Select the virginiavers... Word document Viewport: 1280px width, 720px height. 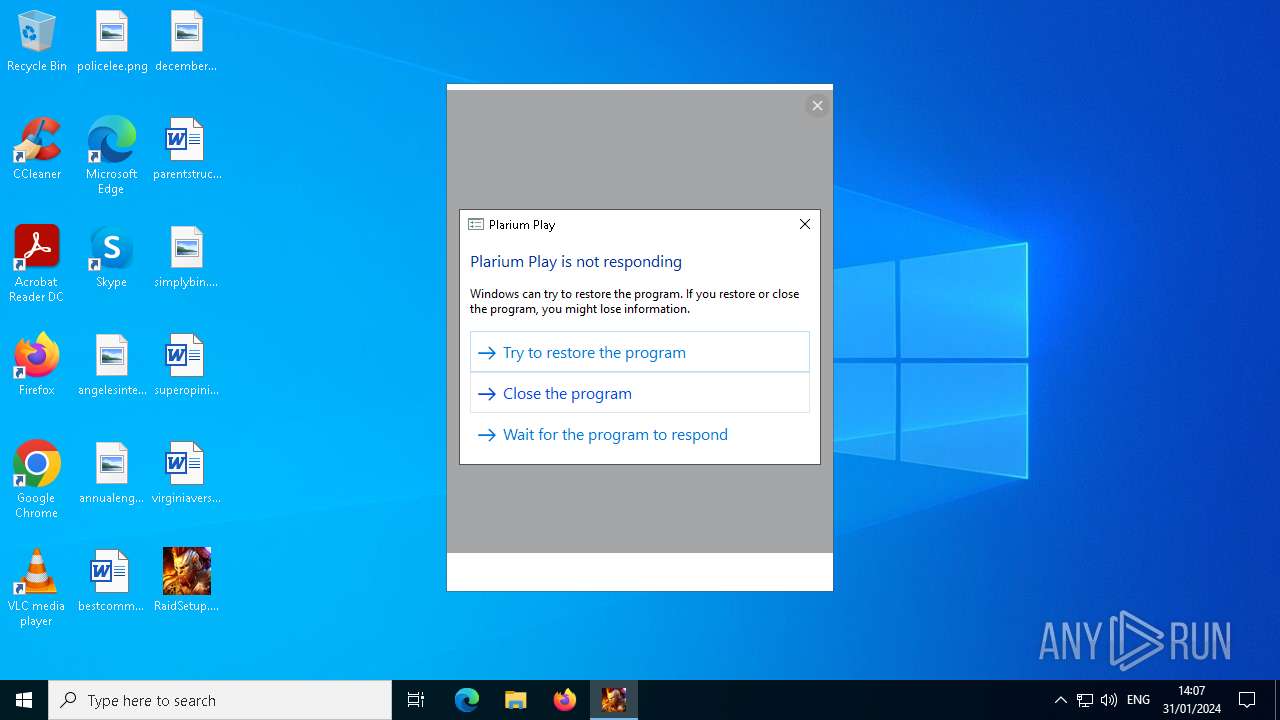186,473
